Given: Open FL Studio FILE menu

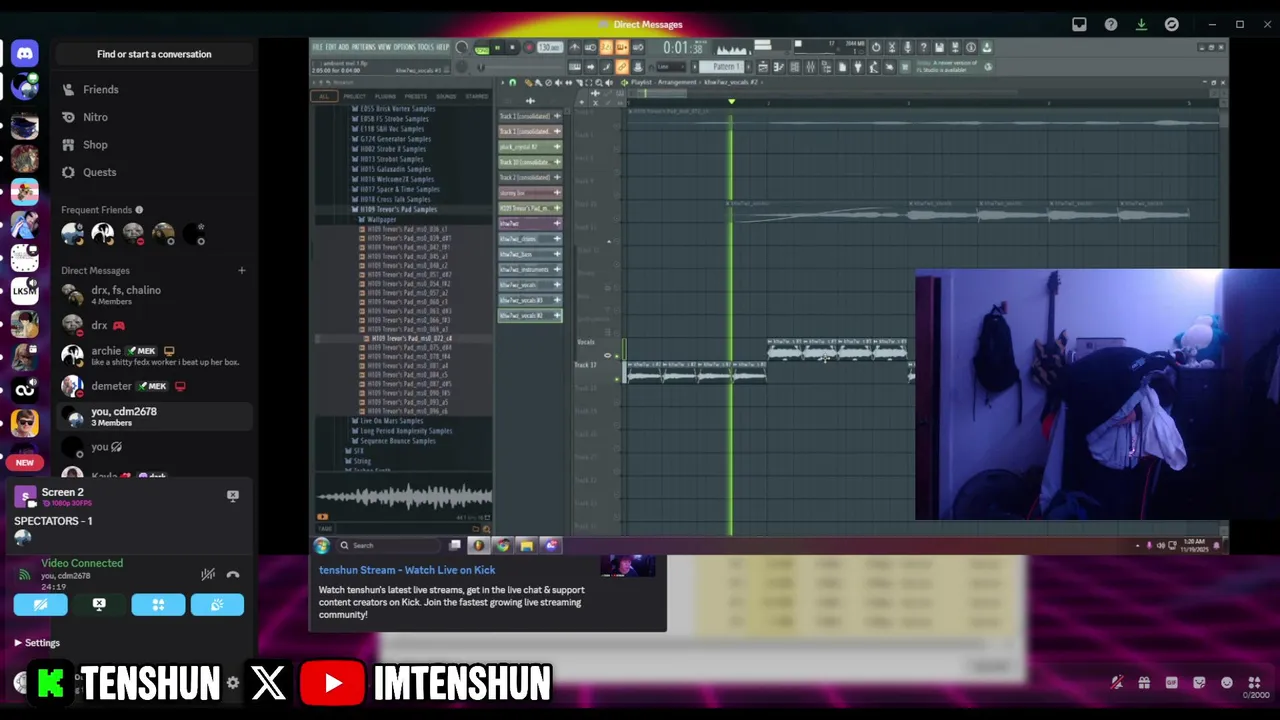Looking at the screenshot, I should click(317, 47).
